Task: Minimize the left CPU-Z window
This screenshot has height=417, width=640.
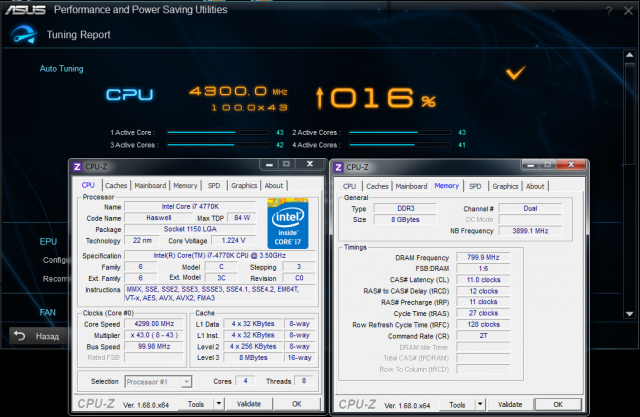Action: [269, 164]
